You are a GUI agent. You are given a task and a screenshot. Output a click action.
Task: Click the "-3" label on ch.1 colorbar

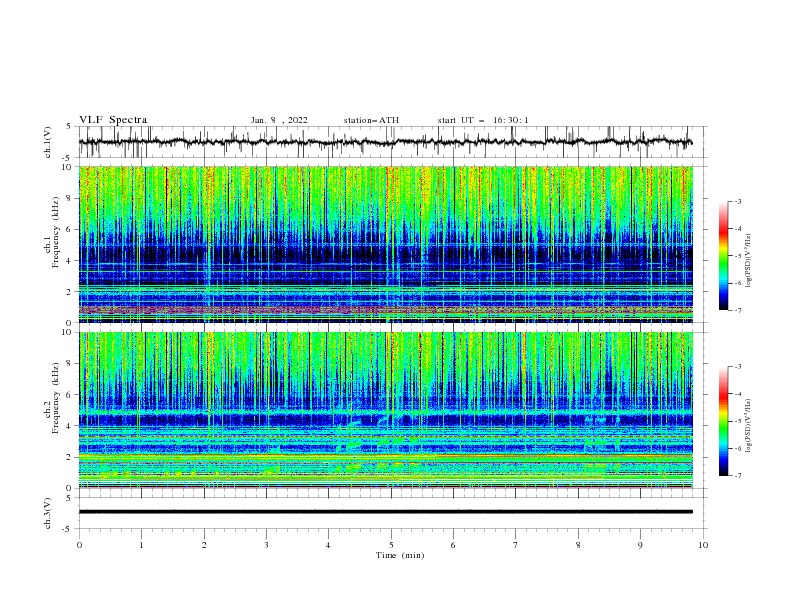737,201
